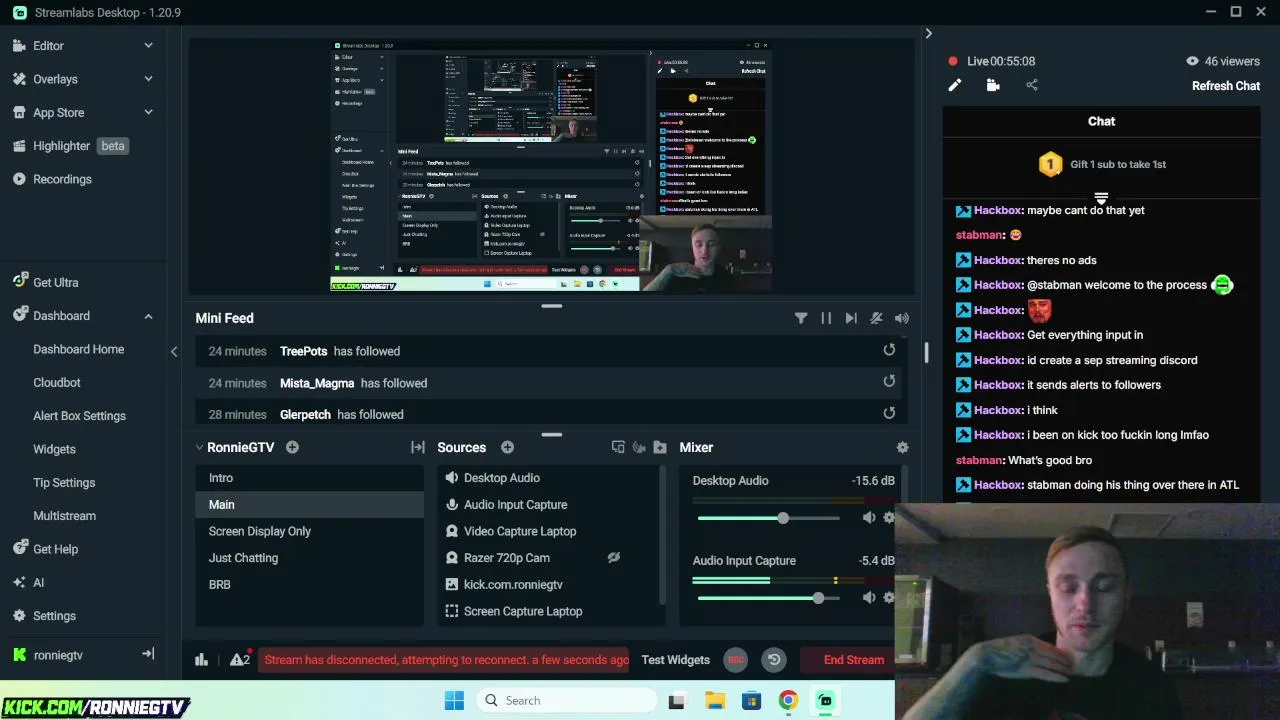This screenshot has width=1280, height=720.
Task: Open Dashboard Home
Action: pos(78,349)
